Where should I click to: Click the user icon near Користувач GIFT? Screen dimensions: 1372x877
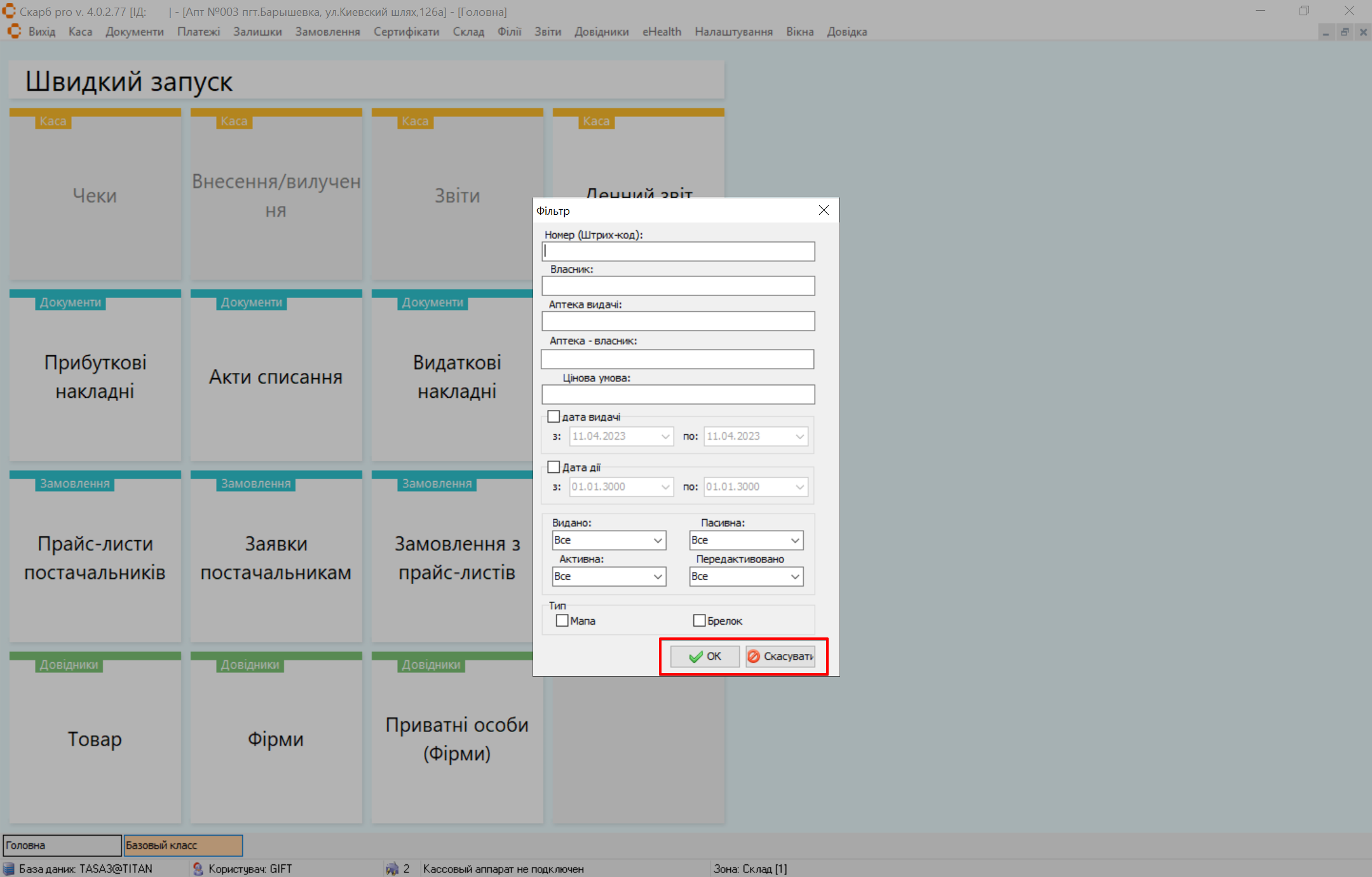pos(198,869)
